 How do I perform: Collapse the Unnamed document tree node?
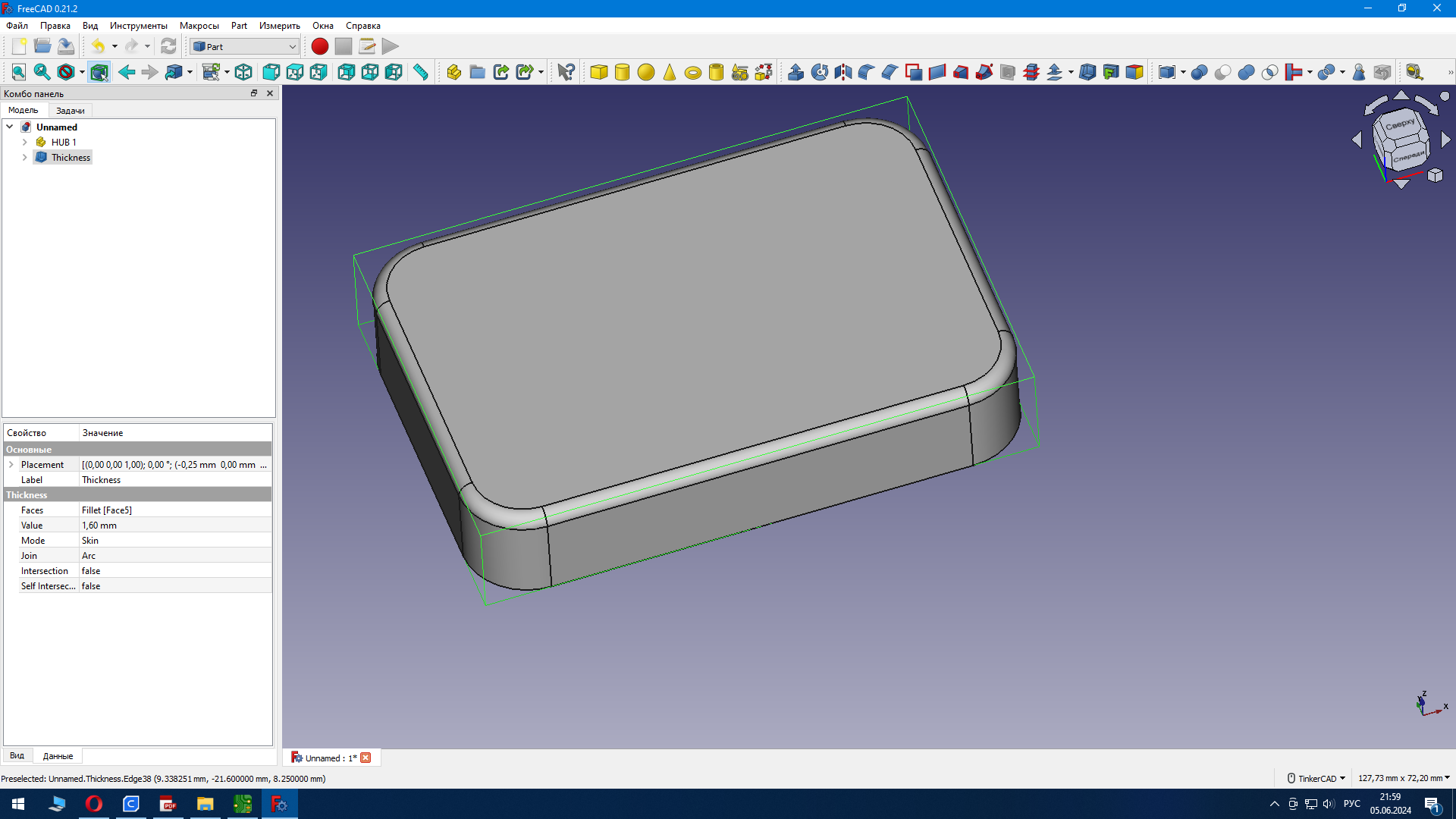(10, 127)
